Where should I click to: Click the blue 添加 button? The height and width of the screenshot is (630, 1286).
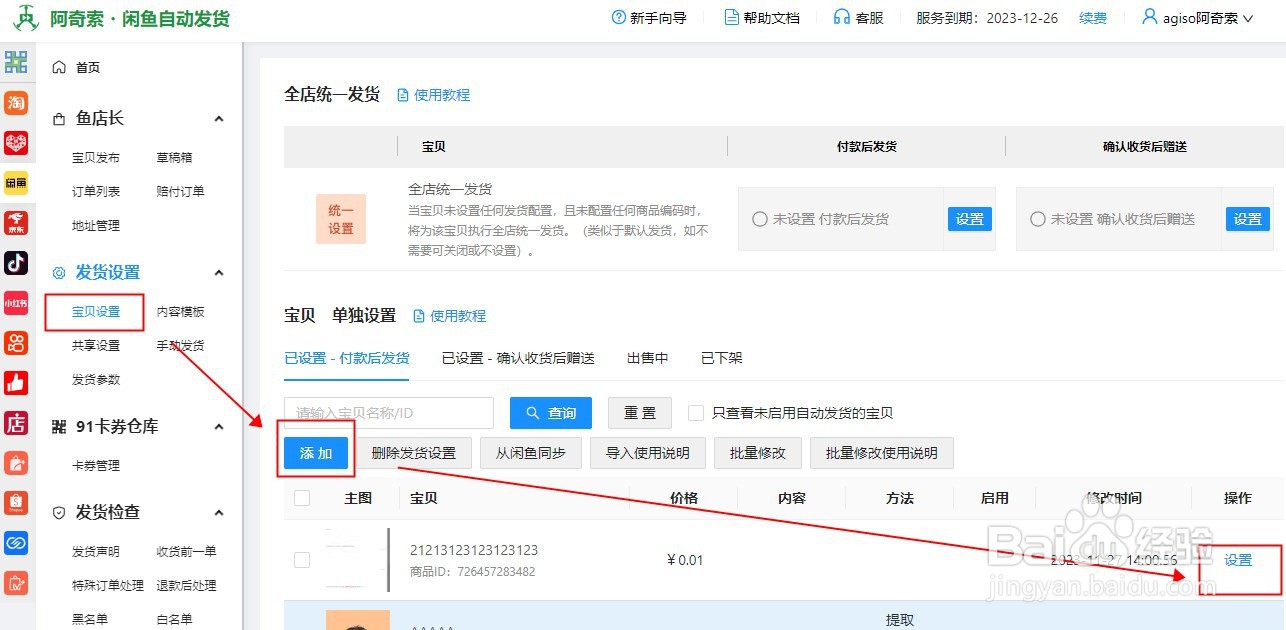pos(316,453)
